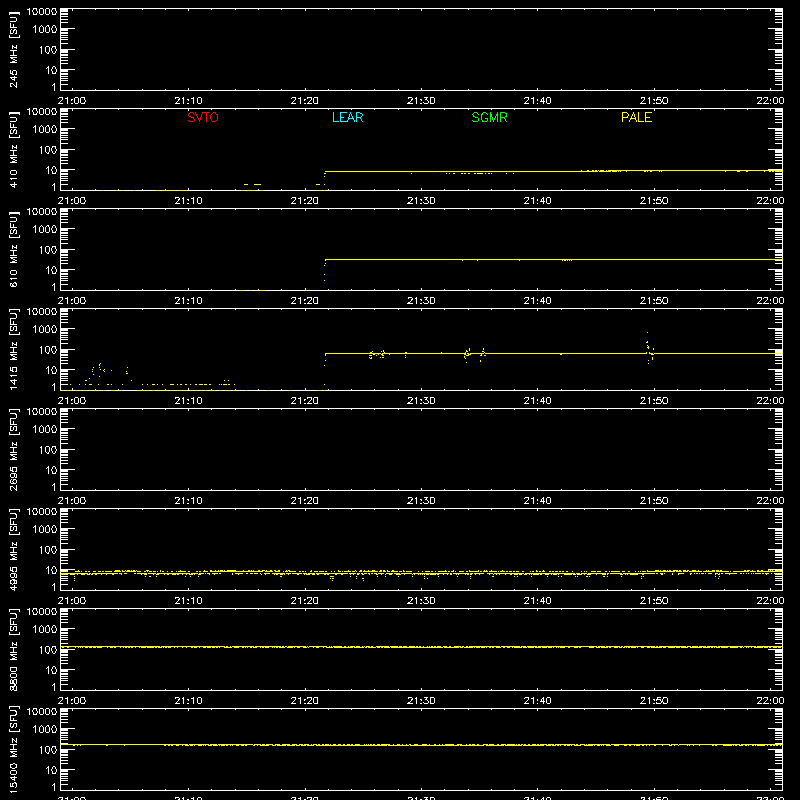Select the 8800 MHz [SFU] axis title
Screen dimensions: 800x800
coord(13,649)
